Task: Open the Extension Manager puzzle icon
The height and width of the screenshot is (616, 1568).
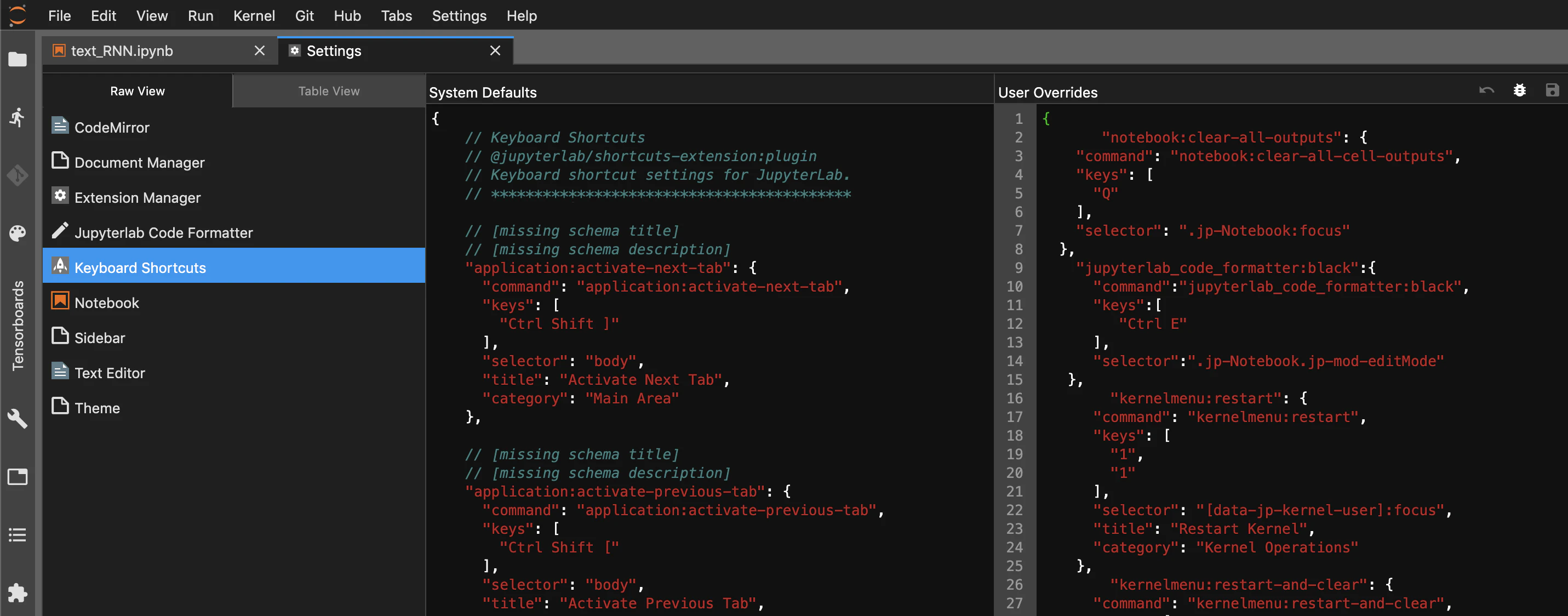Action: pyautogui.click(x=17, y=593)
